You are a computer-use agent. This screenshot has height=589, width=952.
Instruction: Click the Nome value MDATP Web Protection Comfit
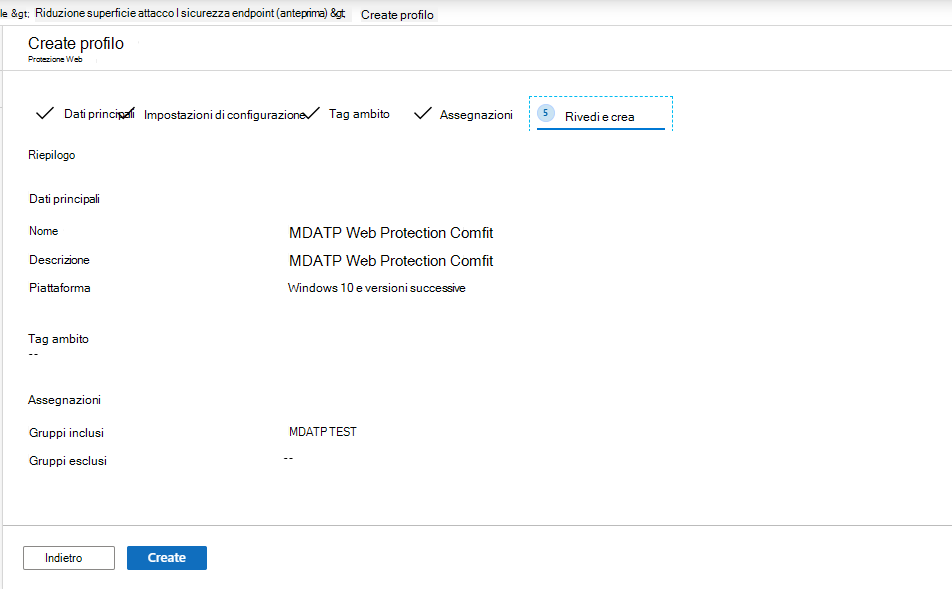coord(391,233)
